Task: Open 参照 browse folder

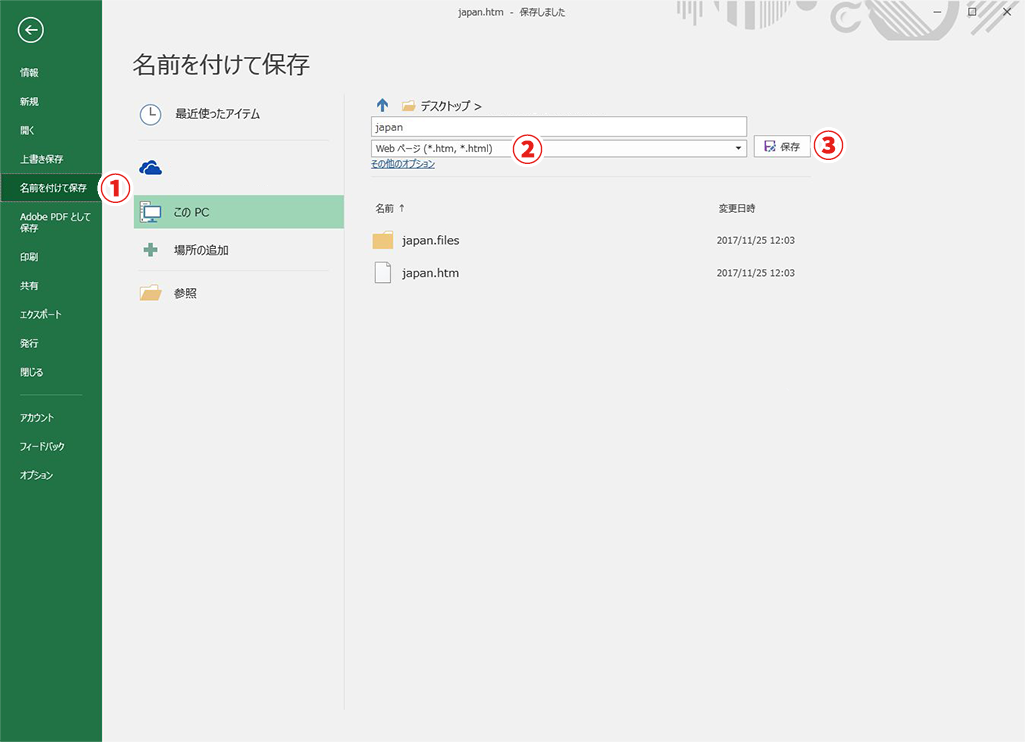Action: pos(185,293)
